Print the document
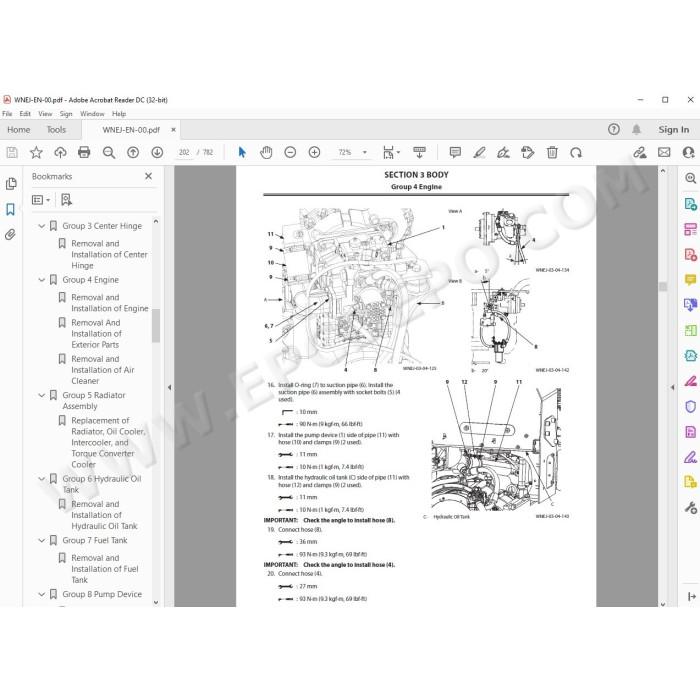Viewport: 700px width, 700px height. (x=84, y=153)
